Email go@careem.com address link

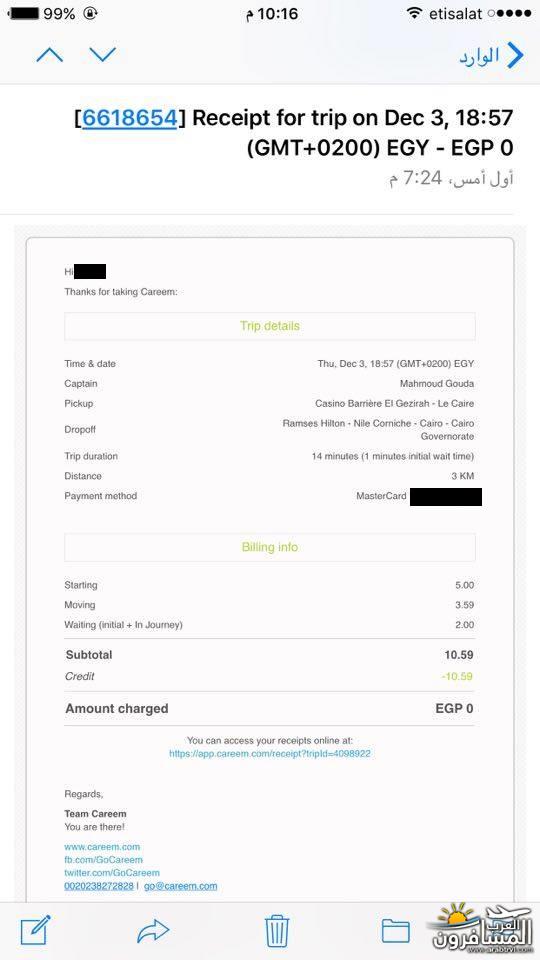coord(181,886)
